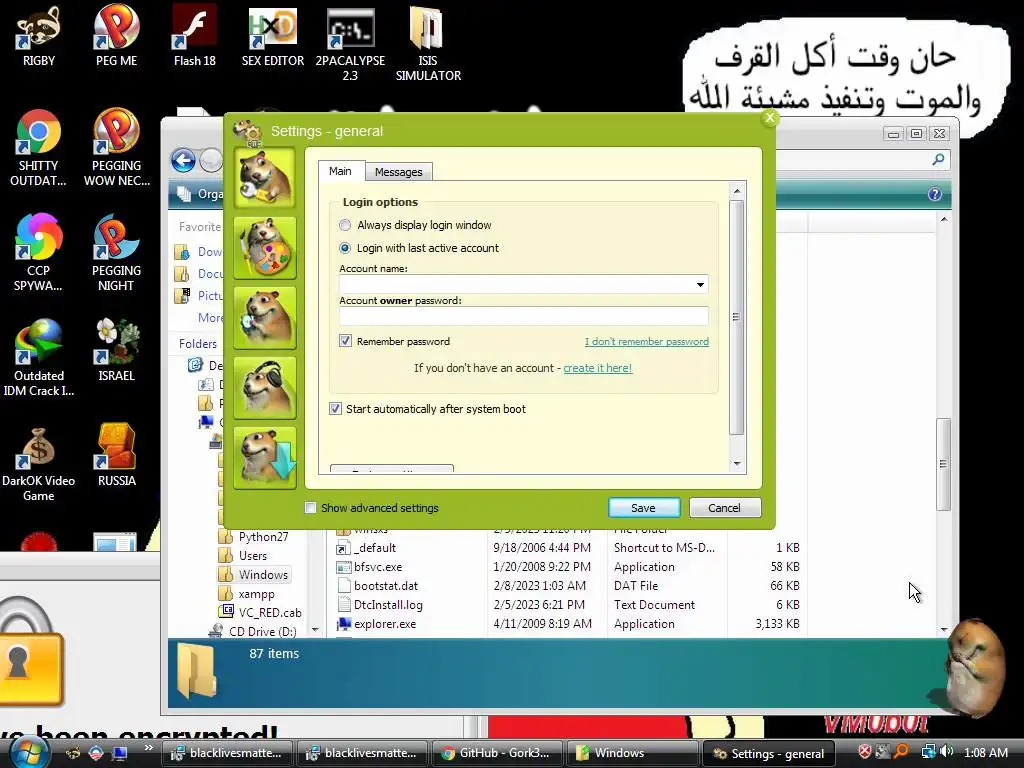Image resolution: width=1024 pixels, height=768 pixels.
Task: Open the GitHub - Gork3... taskbar item
Action: [496, 753]
